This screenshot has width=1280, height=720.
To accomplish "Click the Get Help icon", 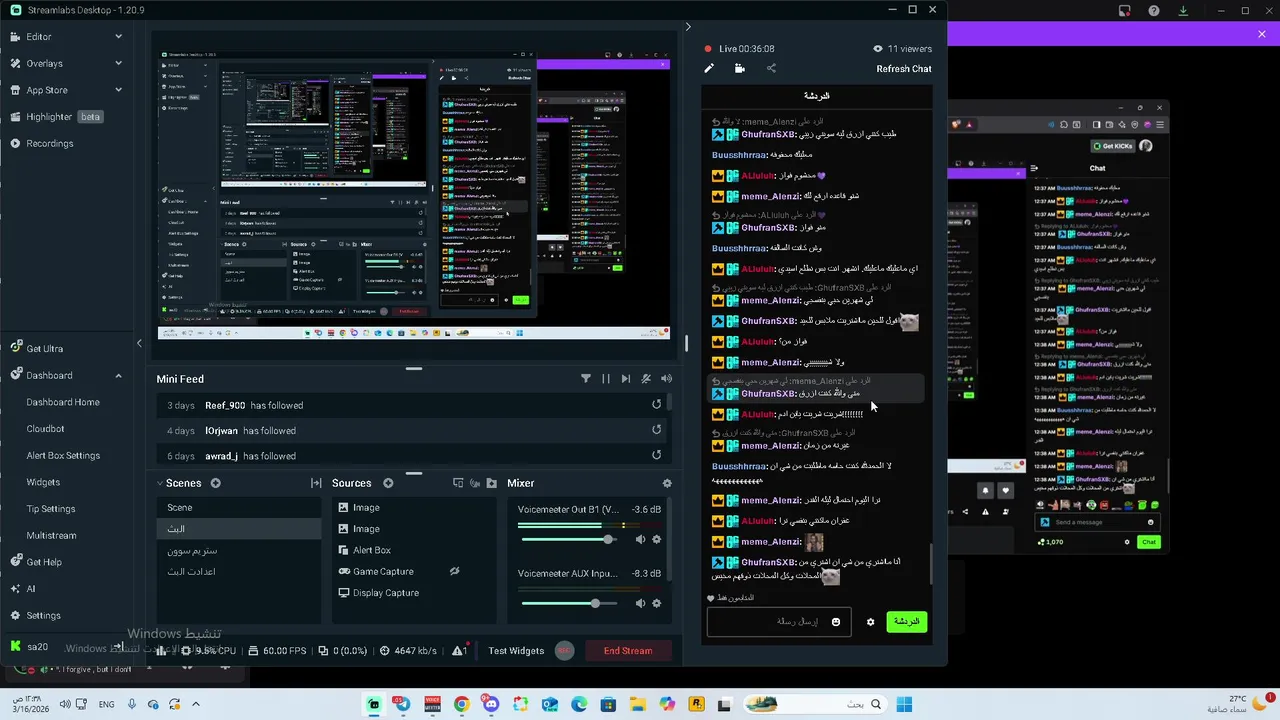I will coord(16,562).
